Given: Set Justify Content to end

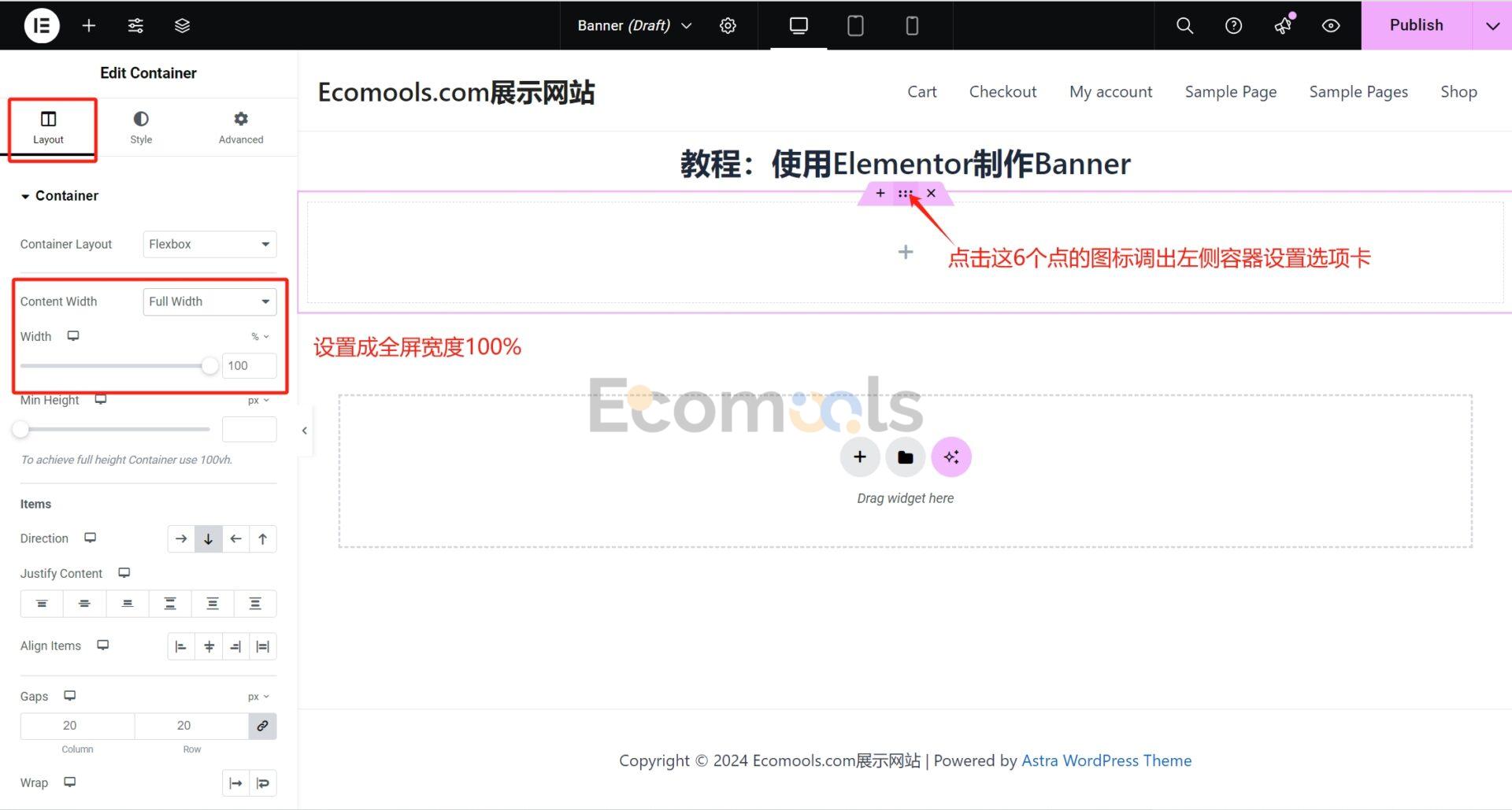Looking at the screenshot, I should (128, 604).
